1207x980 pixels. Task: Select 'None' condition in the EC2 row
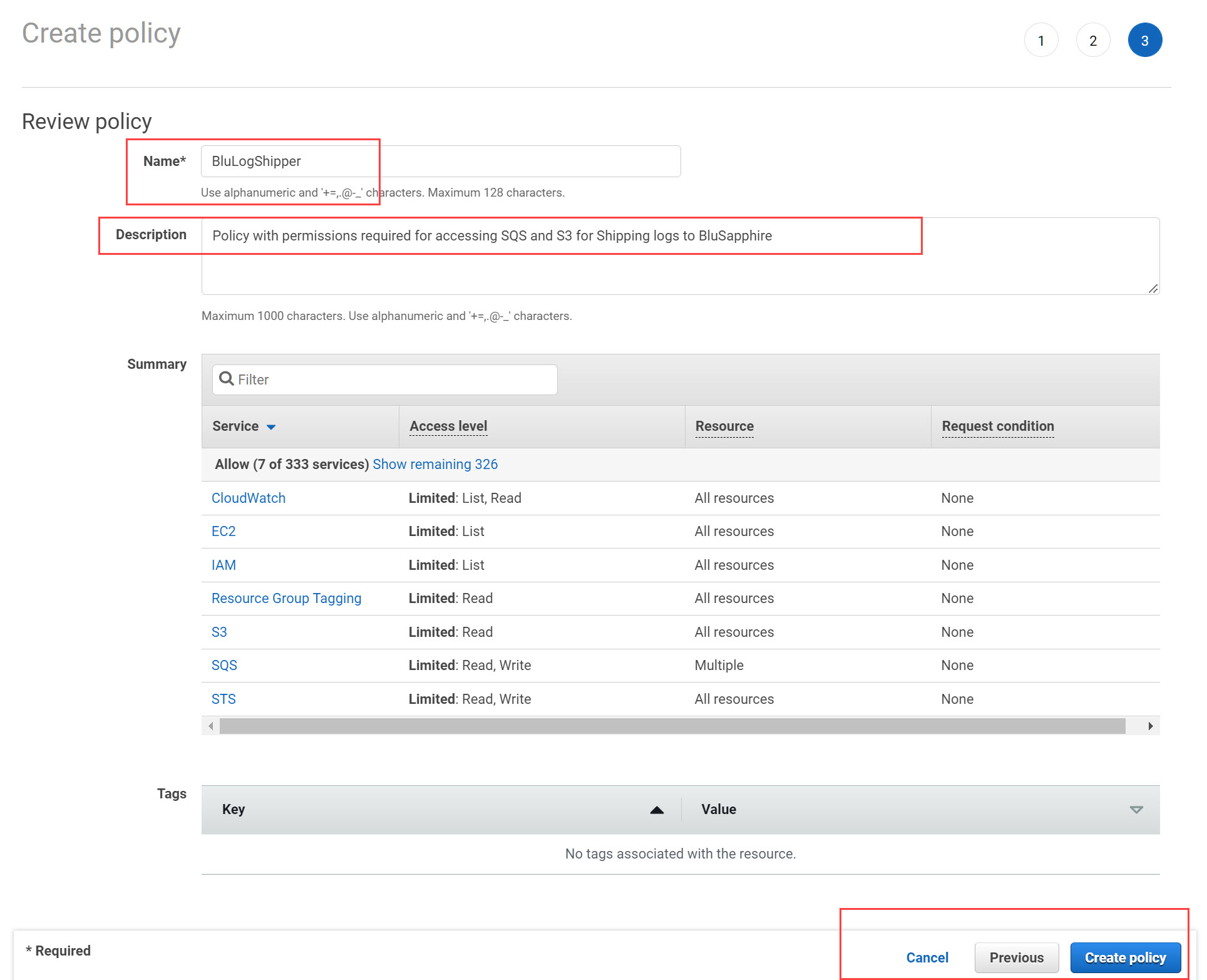[x=957, y=531]
